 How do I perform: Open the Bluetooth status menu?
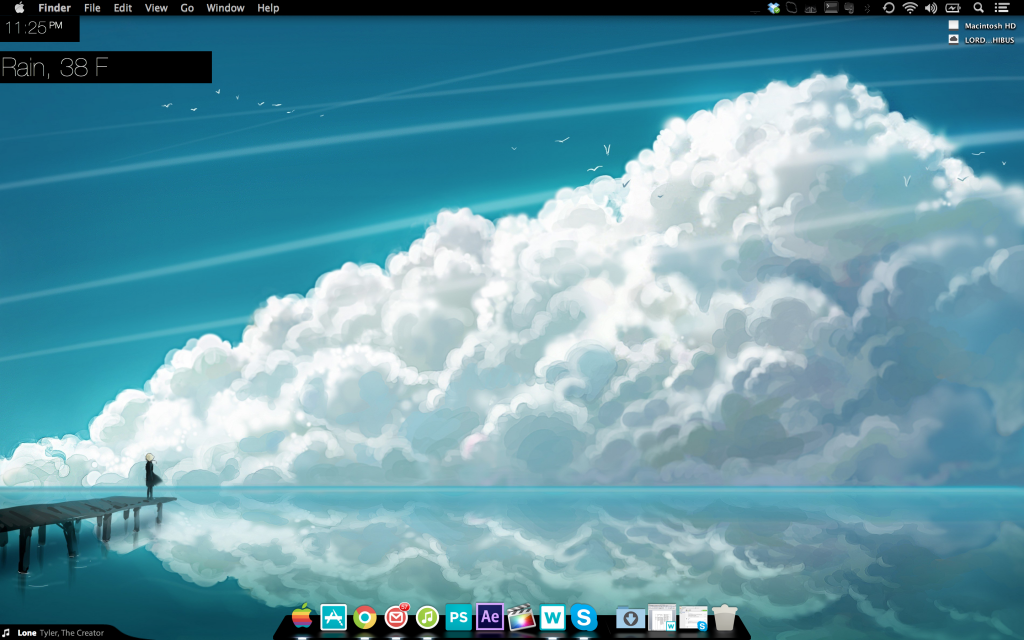tap(868, 8)
